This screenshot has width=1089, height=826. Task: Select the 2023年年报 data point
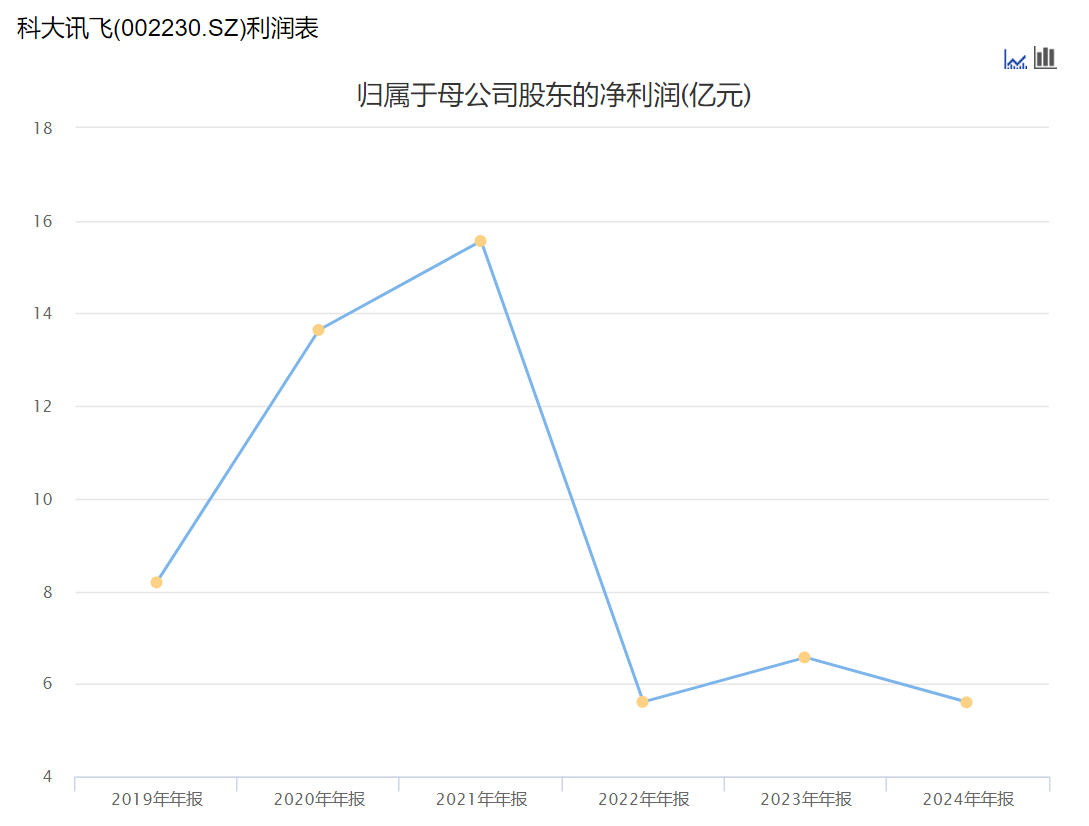tap(804, 657)
